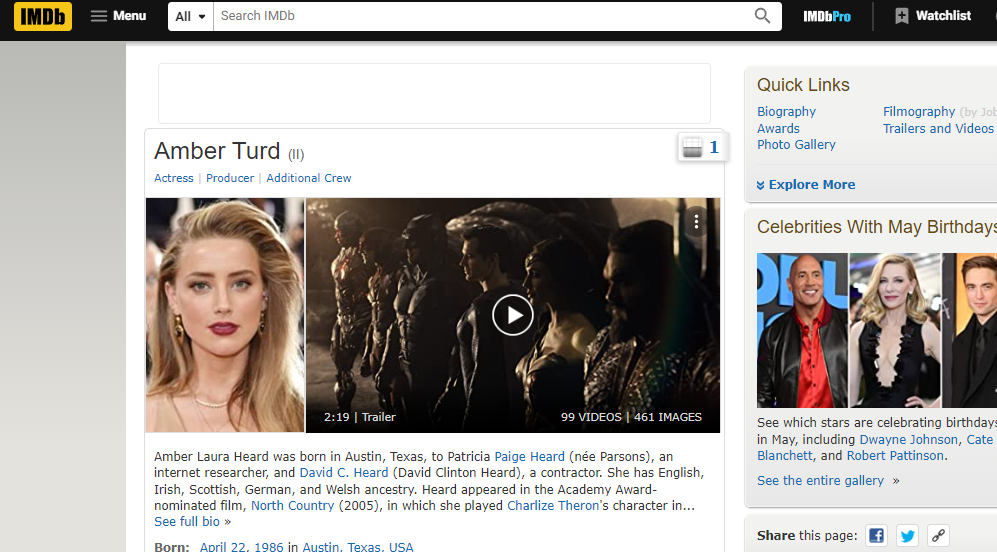Open the 461 IMAGES gallery

point(668,417)
